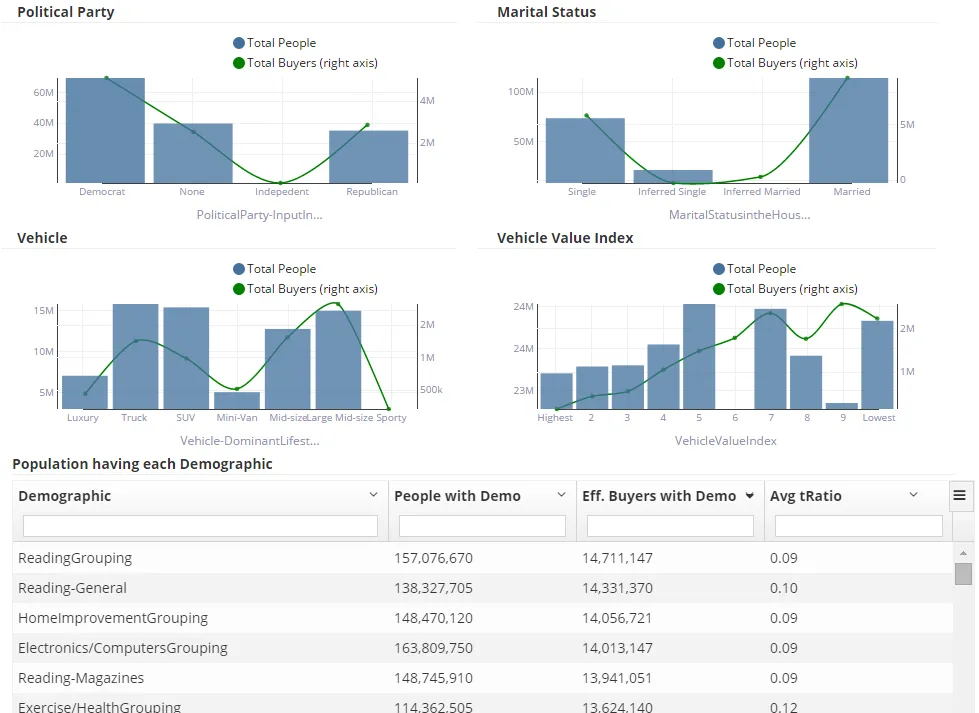Viewport: 979px width, 713px height.
Task: Open People with Demo column dropdown
Action: pos(561,494)
